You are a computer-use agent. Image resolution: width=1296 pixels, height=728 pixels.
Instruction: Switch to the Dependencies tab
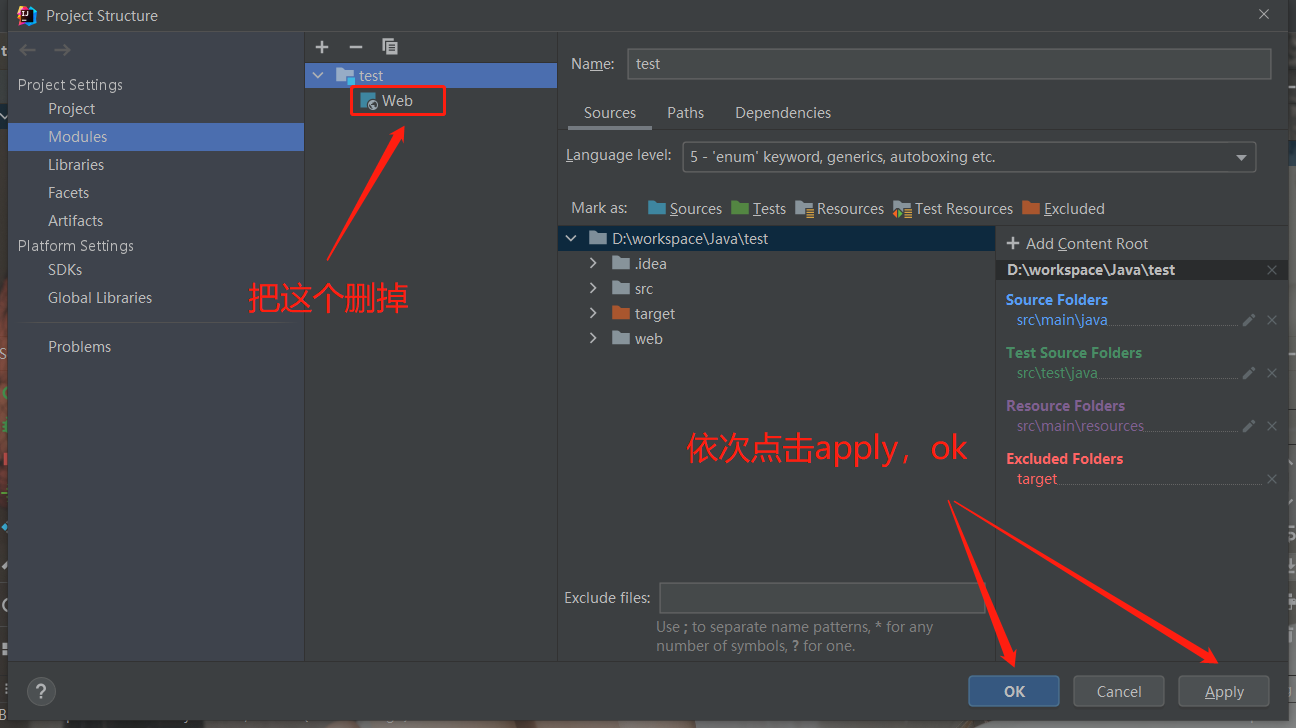point(783,112)
